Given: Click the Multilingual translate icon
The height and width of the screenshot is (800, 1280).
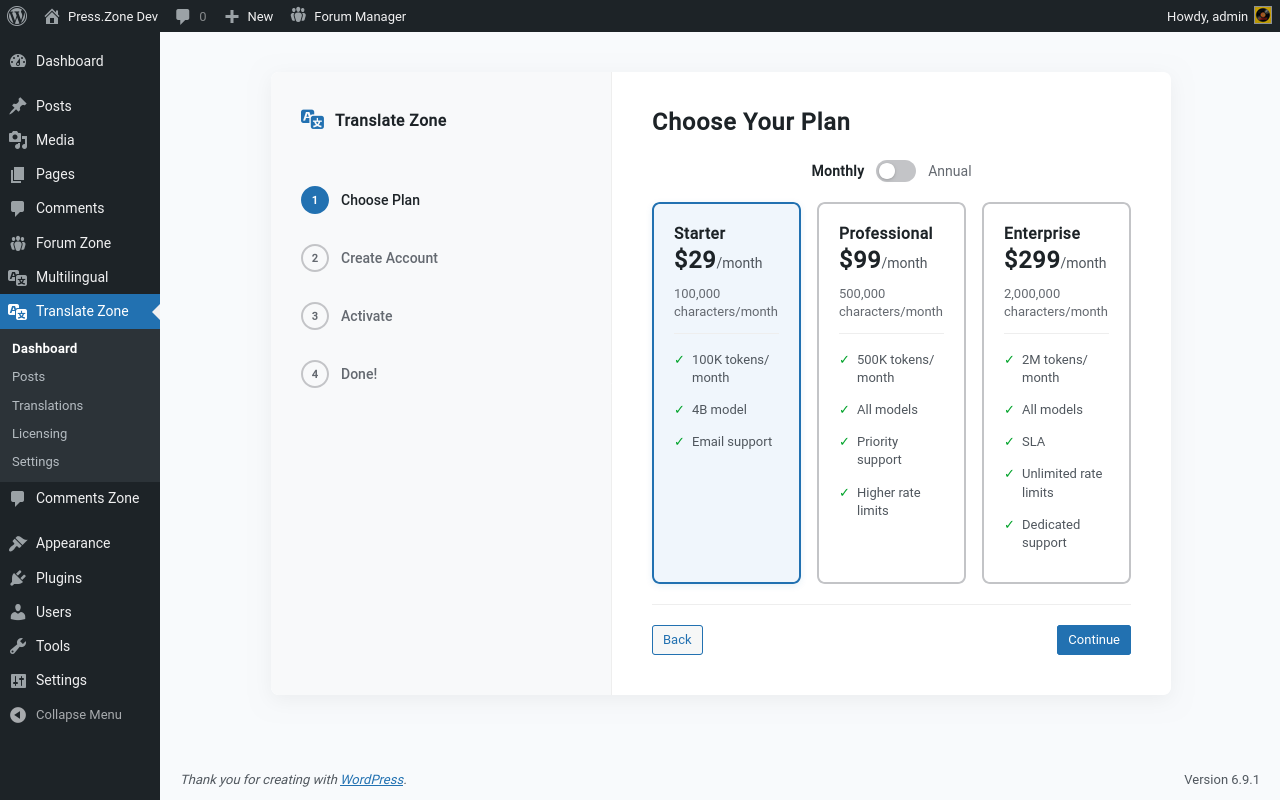Looking at the screenshot, I should pyautogui.click(x=18, y=277).
